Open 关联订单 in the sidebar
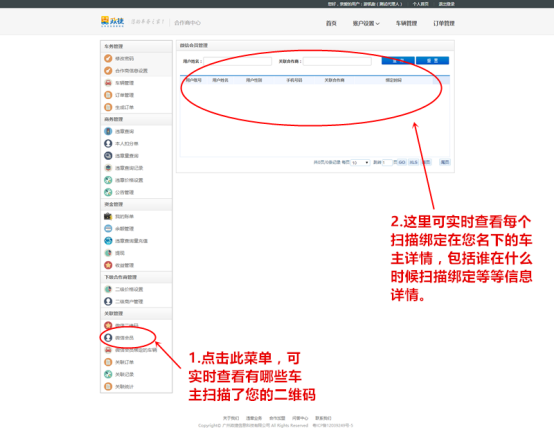 [x=124, y=362]
